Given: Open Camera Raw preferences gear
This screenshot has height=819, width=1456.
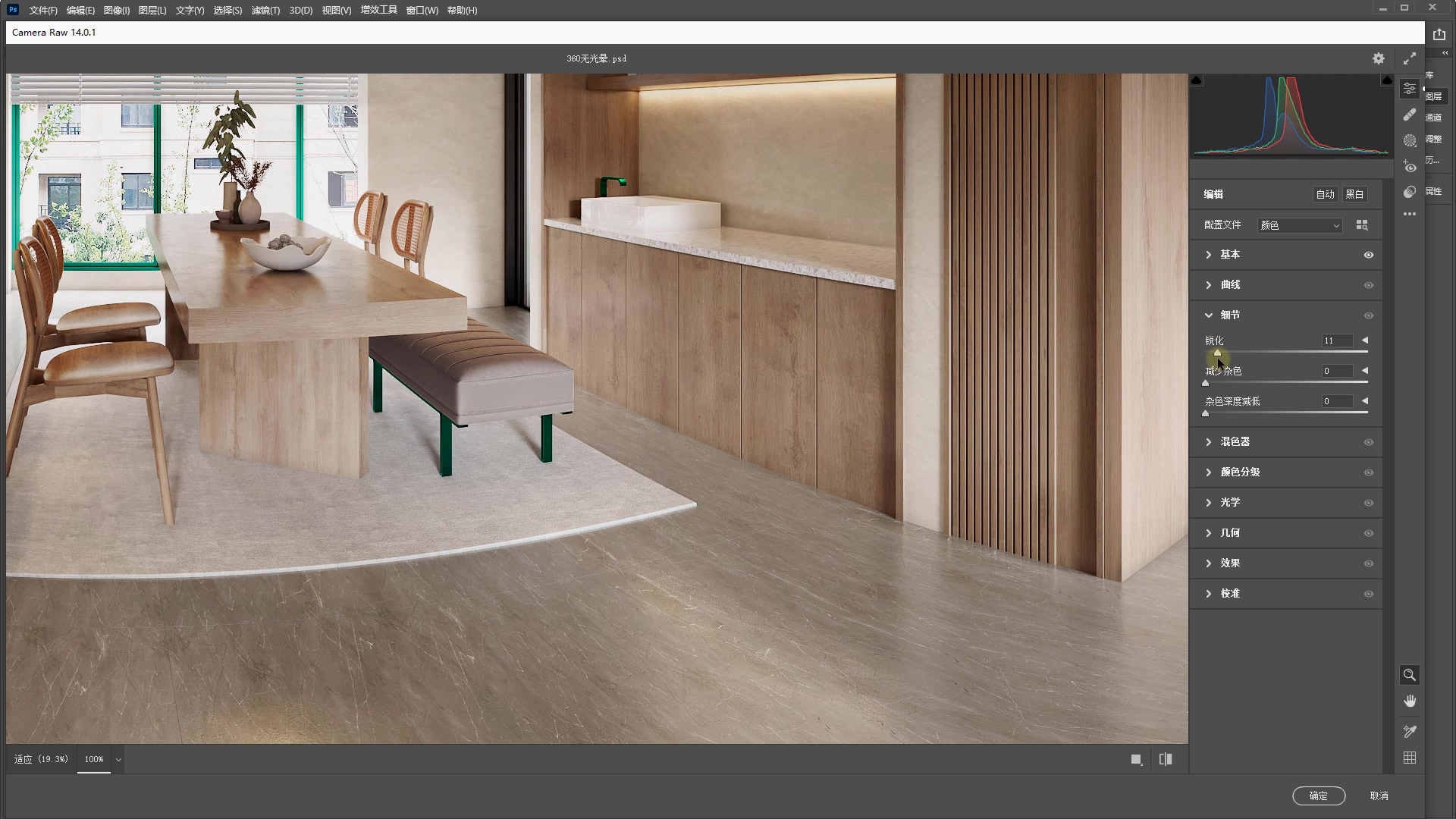Looking at the screenshot, I should (x=1378, y=58).
